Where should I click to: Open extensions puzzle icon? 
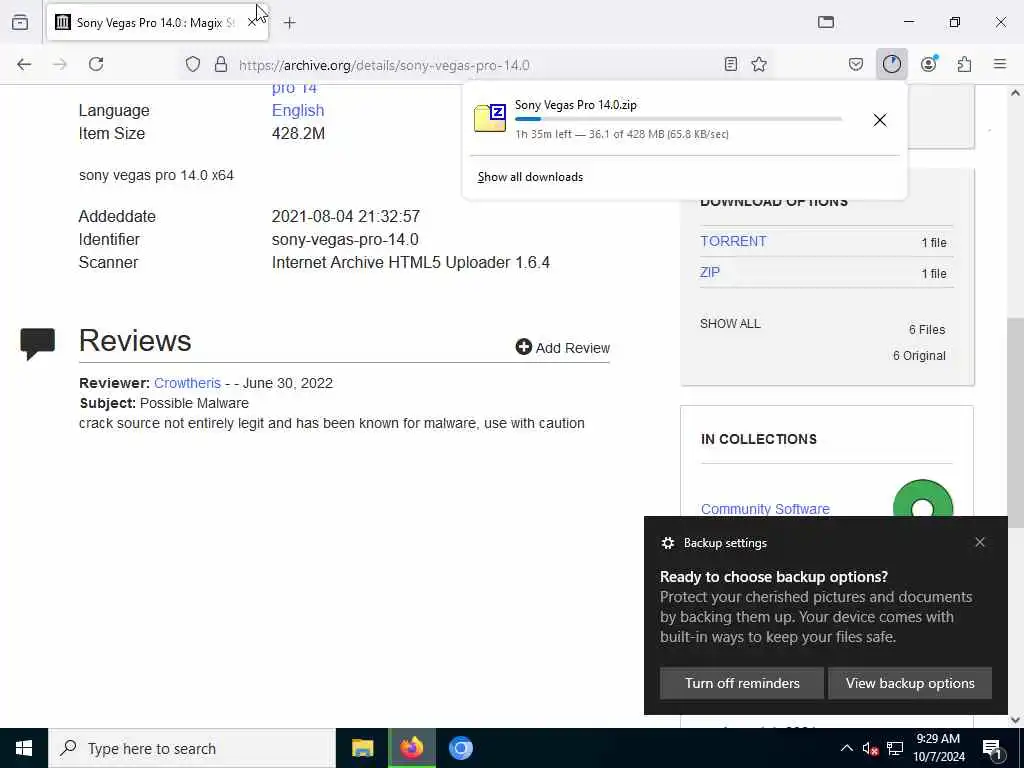click(x=964, y=64)
